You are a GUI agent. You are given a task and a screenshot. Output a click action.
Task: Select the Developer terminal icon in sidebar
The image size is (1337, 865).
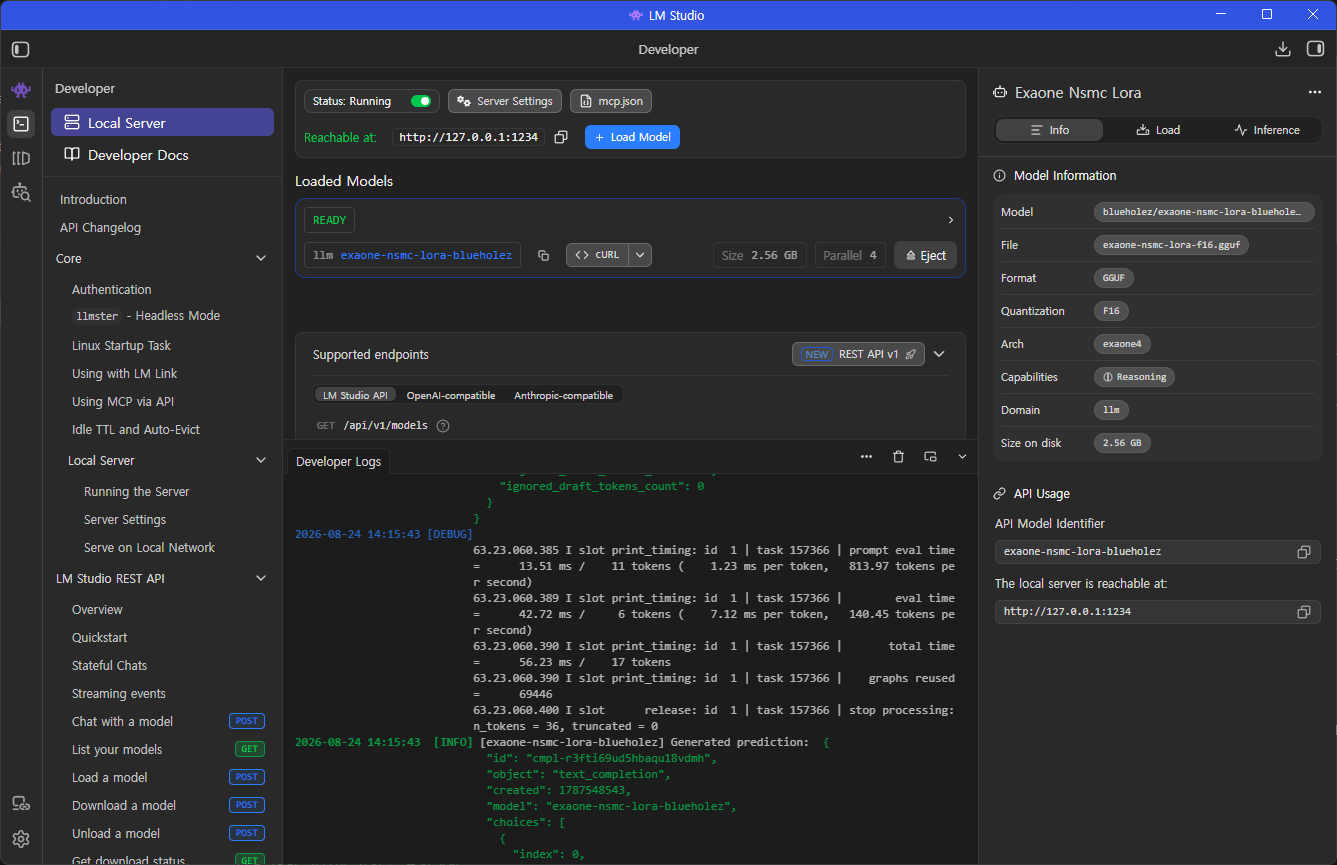pos(21,124)
